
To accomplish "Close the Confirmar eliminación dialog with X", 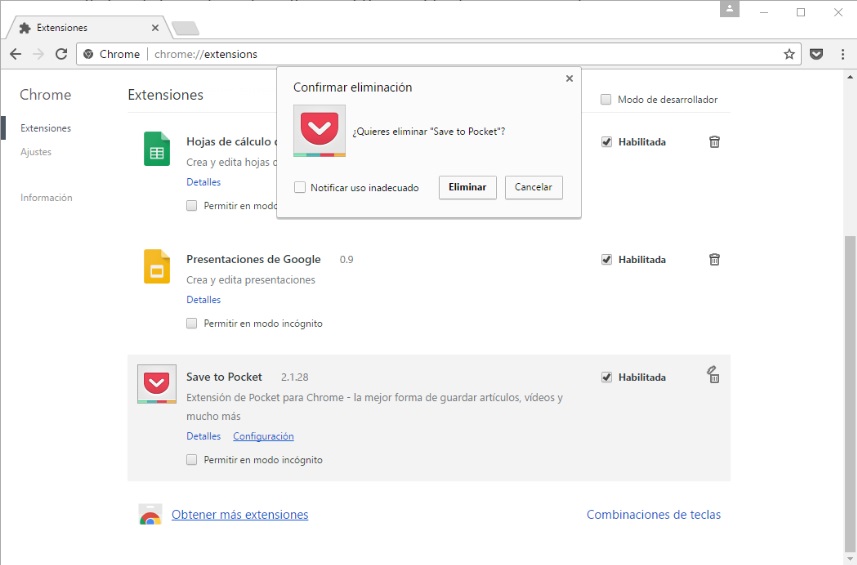I will point(569,78).
